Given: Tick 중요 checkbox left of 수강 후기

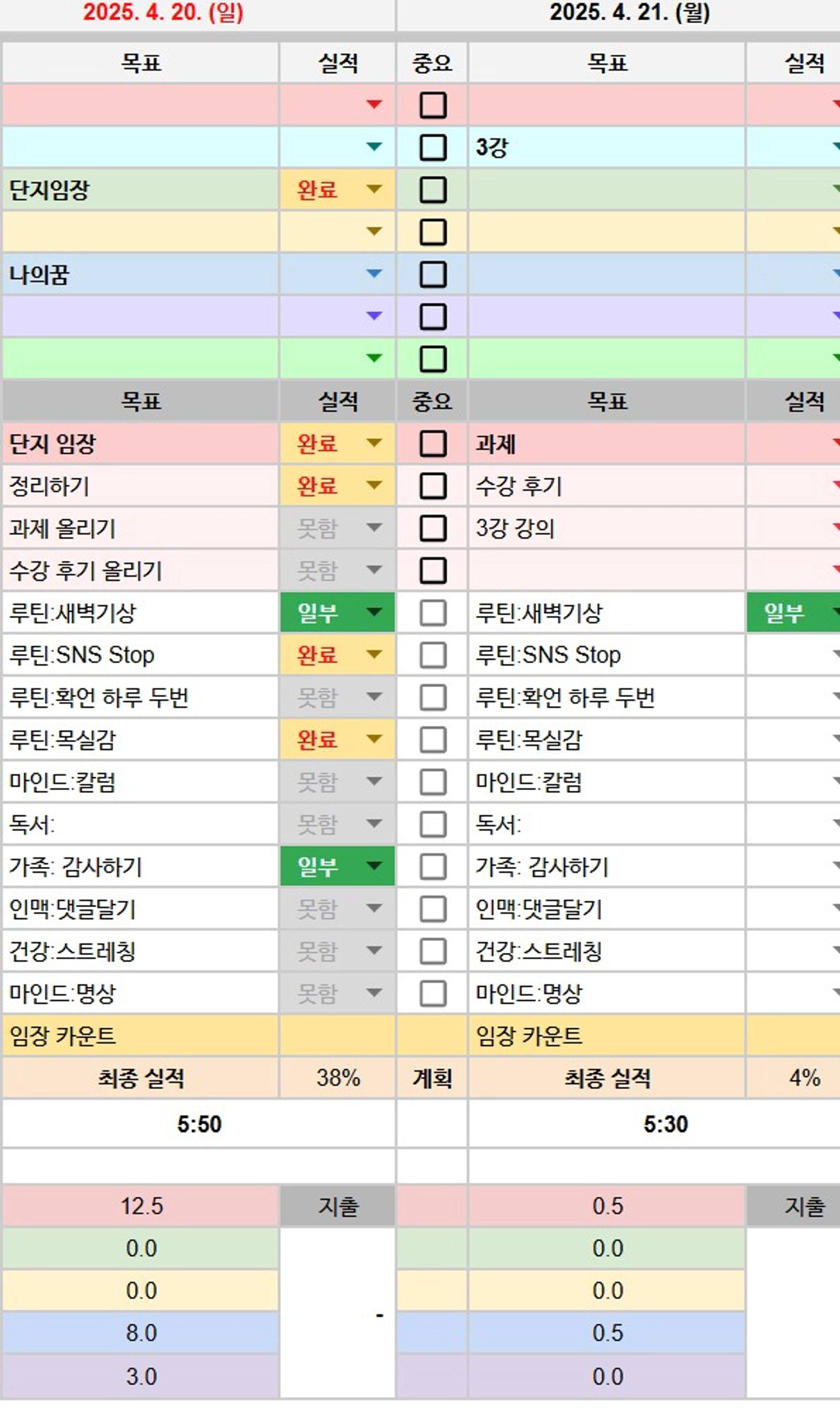Looking at the screenshot, I should [433, 486].
